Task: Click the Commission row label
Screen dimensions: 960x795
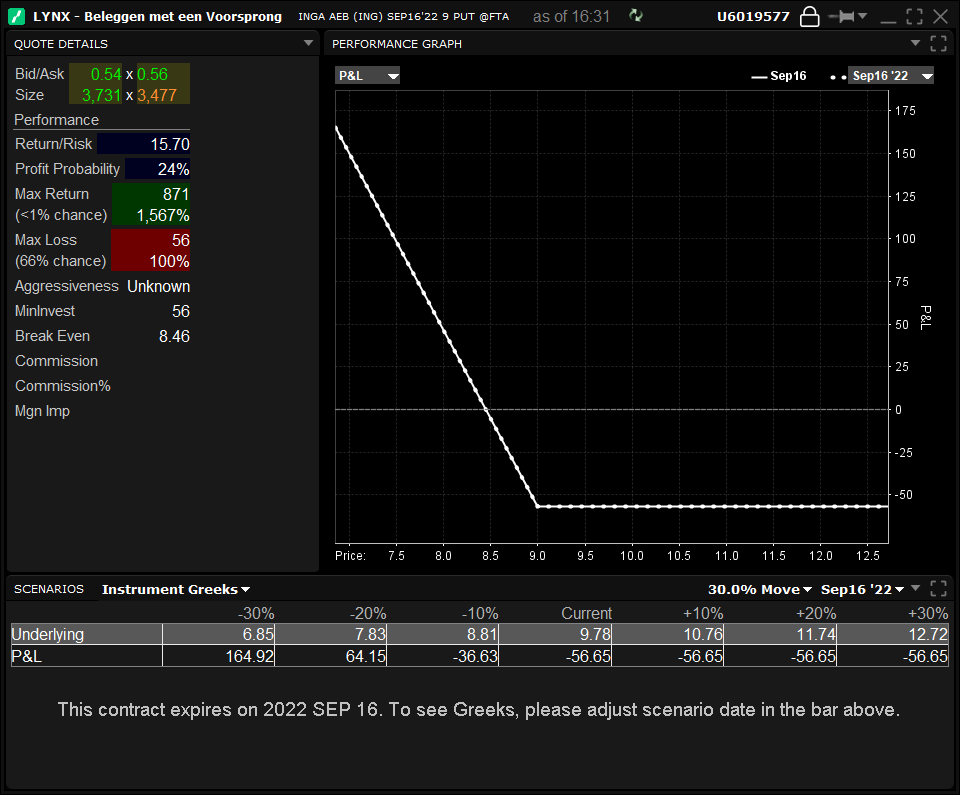Action: [x=56, y=361]
